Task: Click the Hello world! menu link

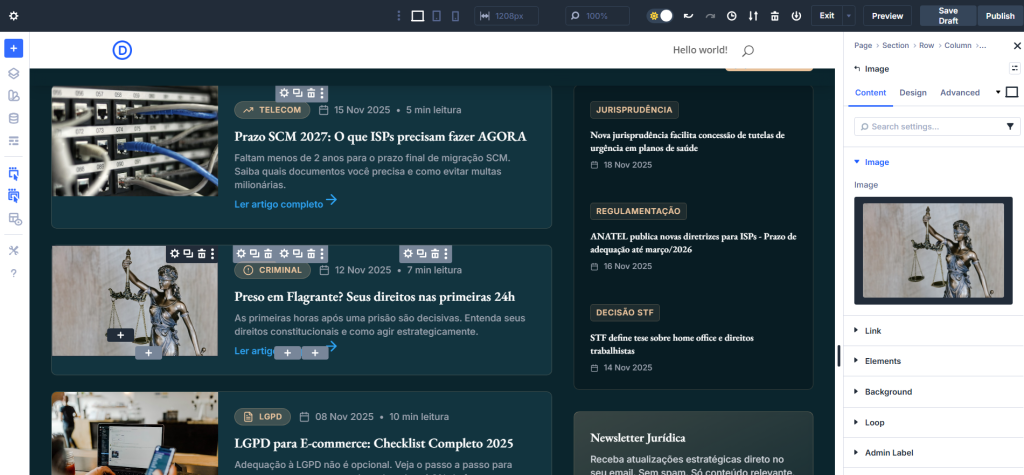Action: pyautogui.click(x=700, y=50)
